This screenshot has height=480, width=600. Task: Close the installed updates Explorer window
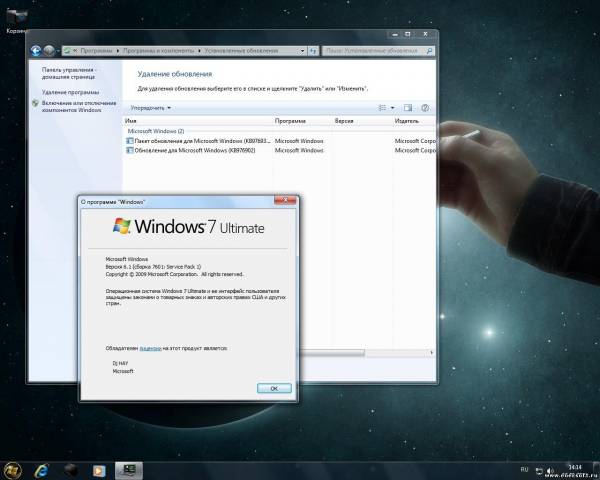point(426,34)
